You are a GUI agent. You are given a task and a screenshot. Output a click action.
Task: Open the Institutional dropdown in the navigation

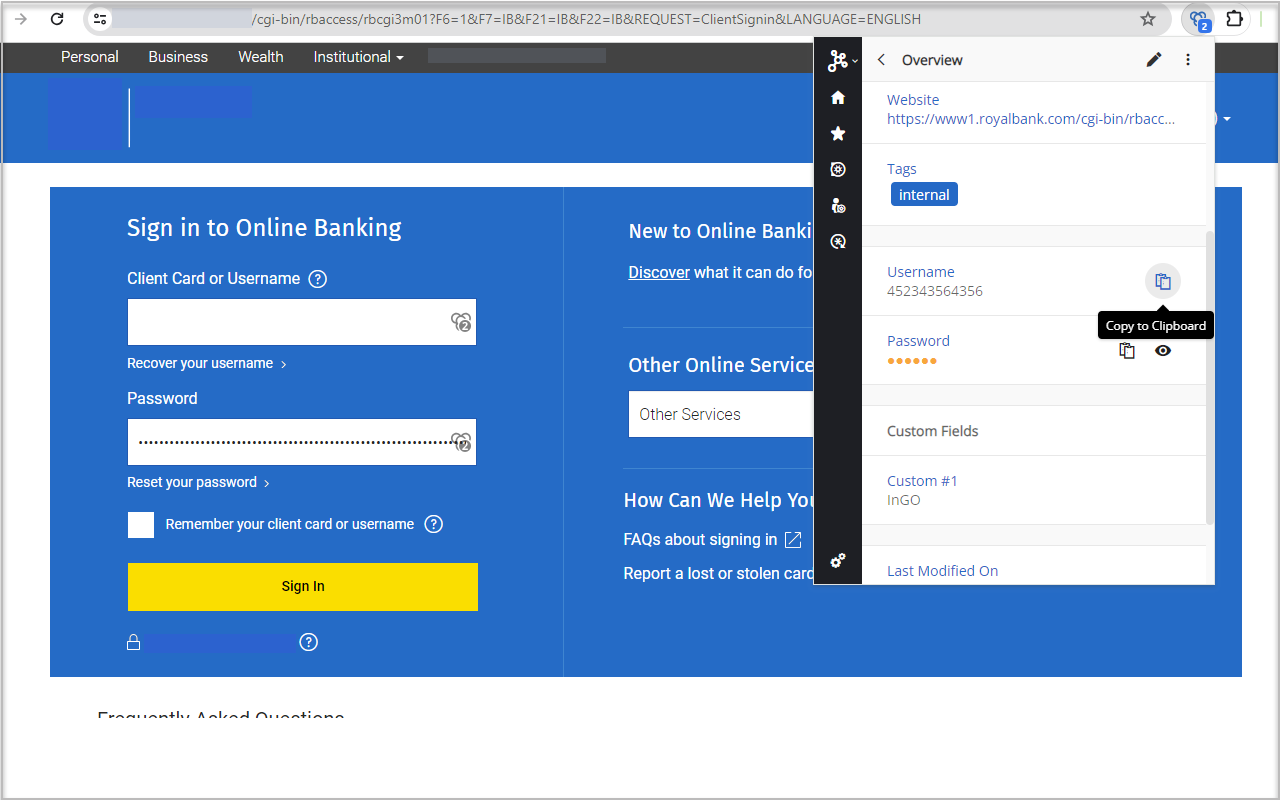(358, 57)
